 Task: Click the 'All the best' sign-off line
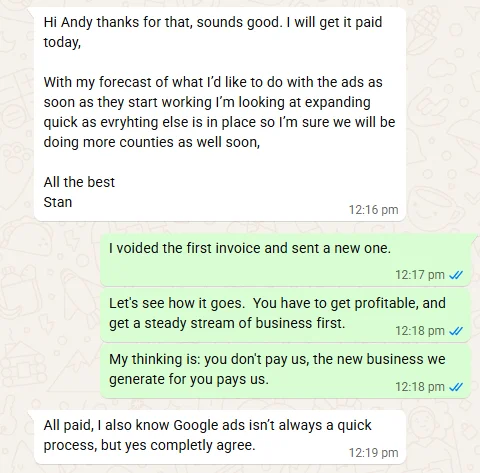[79, 182]
